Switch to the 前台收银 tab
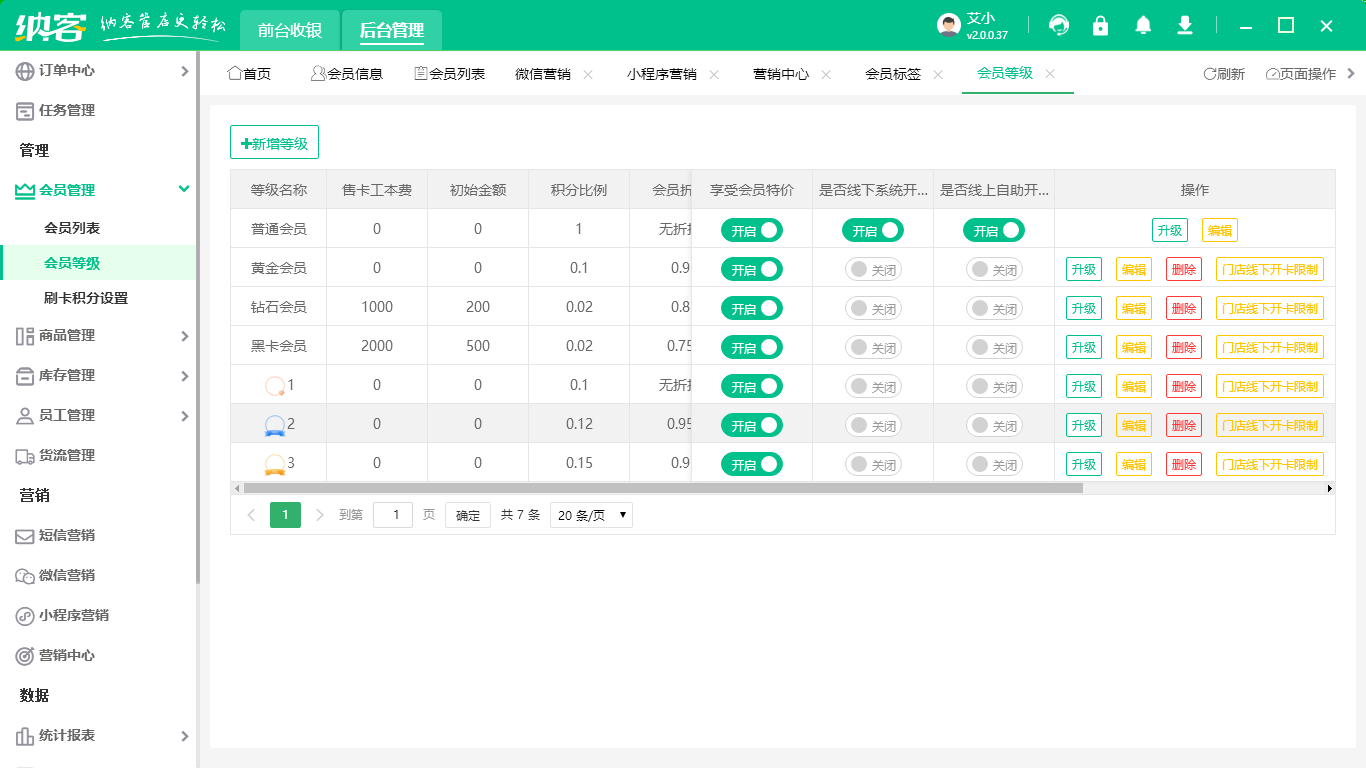 pos(289,30)
